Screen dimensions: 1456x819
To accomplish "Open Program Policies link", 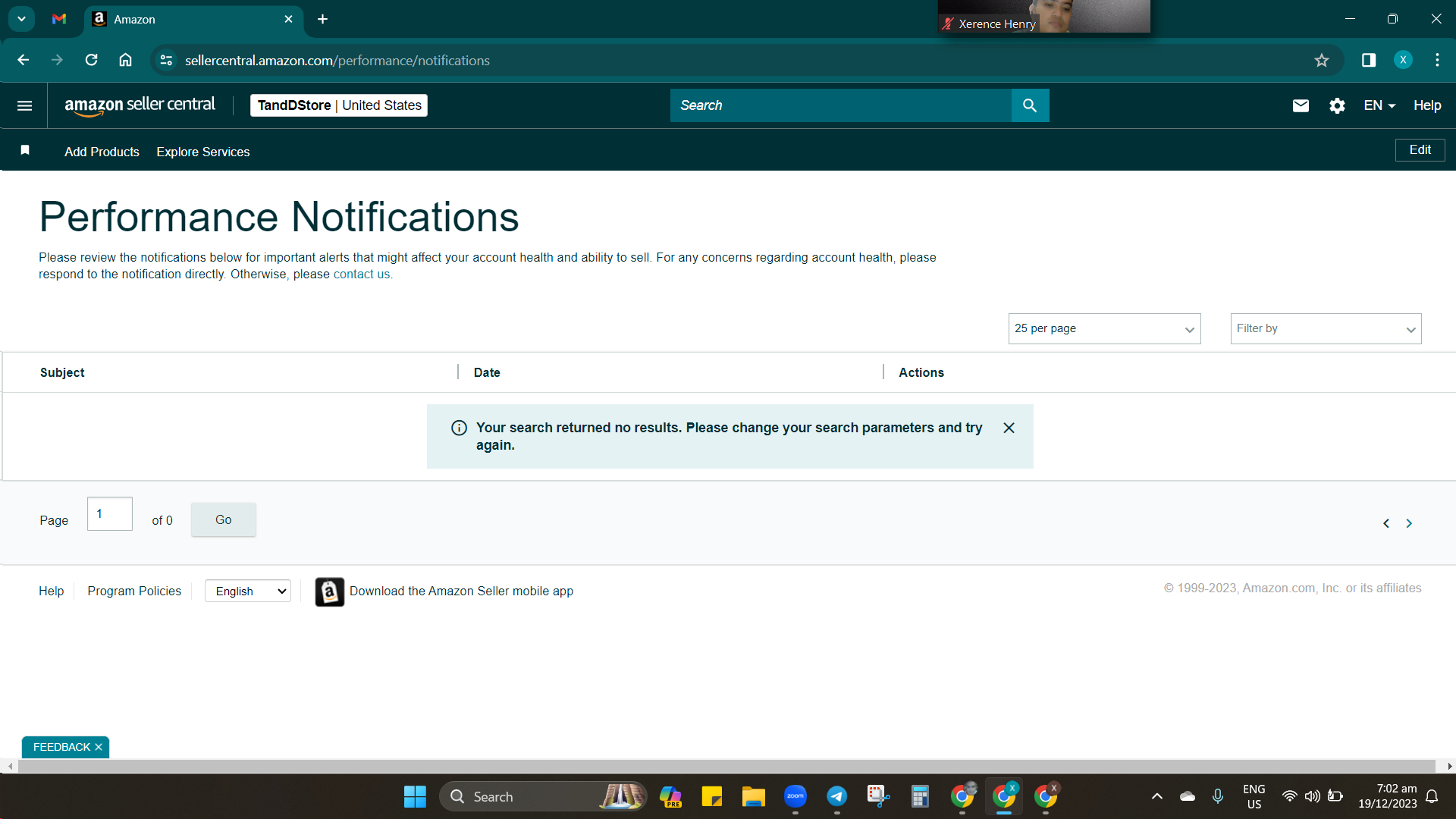I will [x=134, y=591].
